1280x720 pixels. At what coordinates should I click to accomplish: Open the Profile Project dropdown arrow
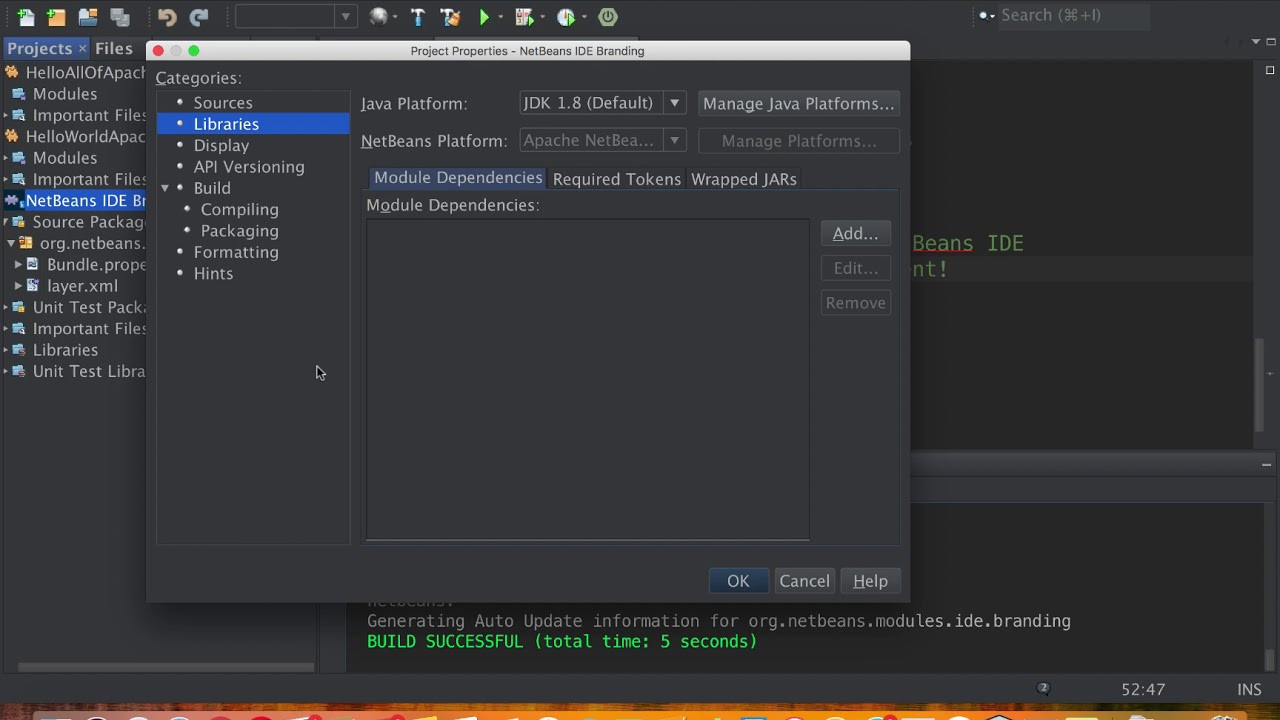coord(585,17)
